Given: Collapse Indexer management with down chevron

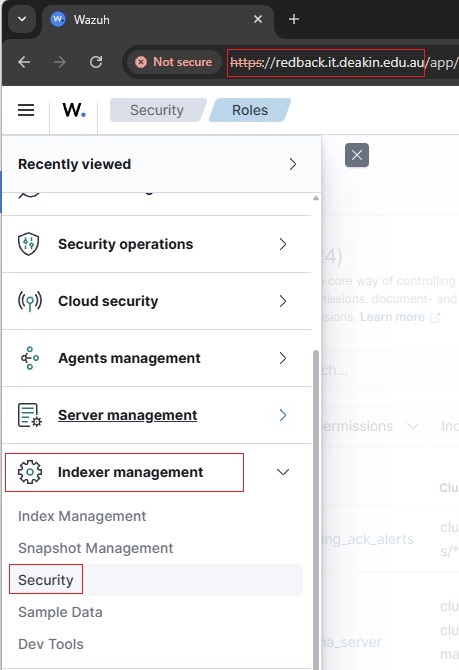Looking at the screenshot, I should coord(283,472).
